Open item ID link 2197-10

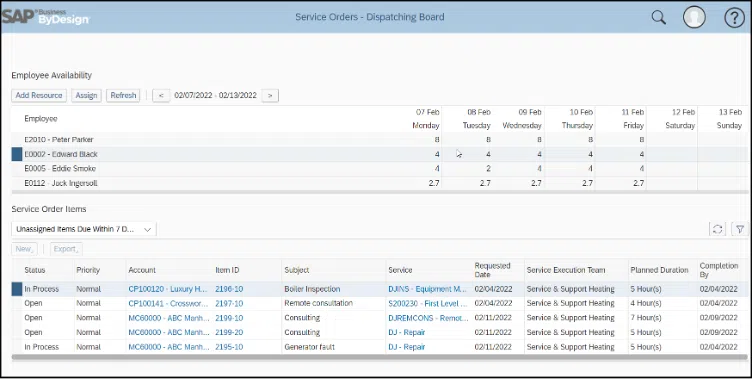[x=229, y=303]
